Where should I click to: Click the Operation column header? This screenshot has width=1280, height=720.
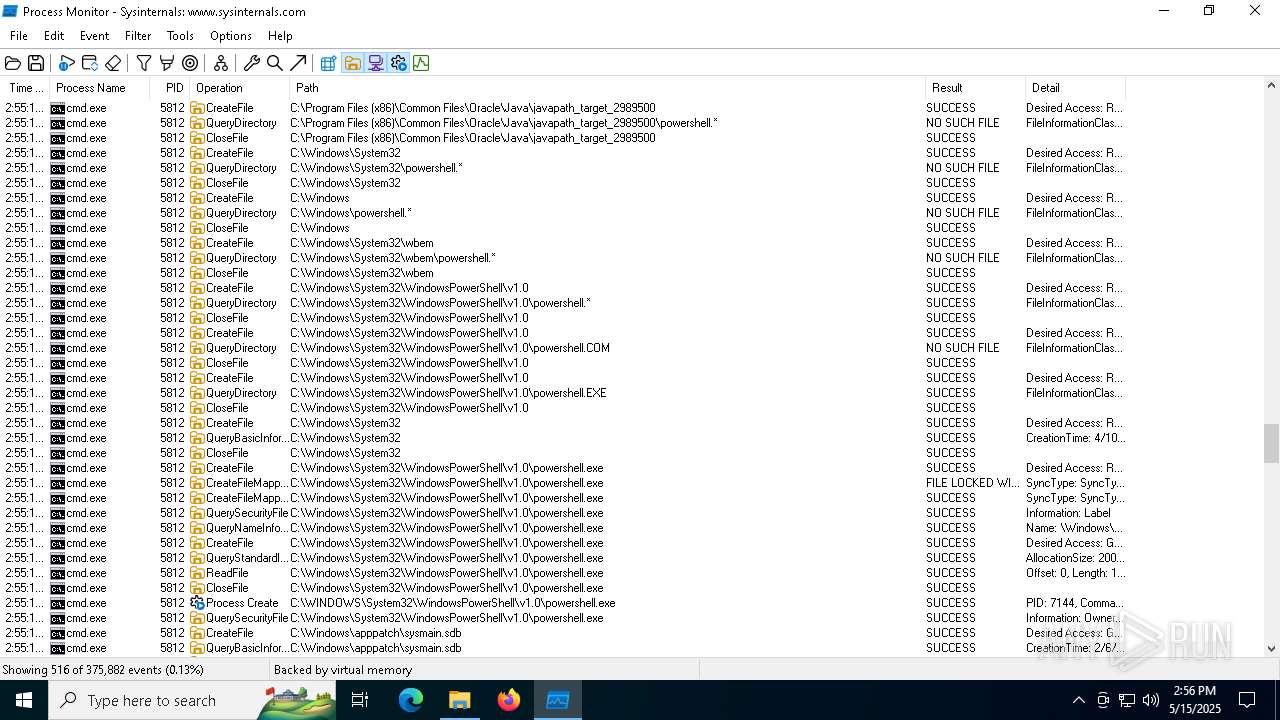[x=240, y=88]
